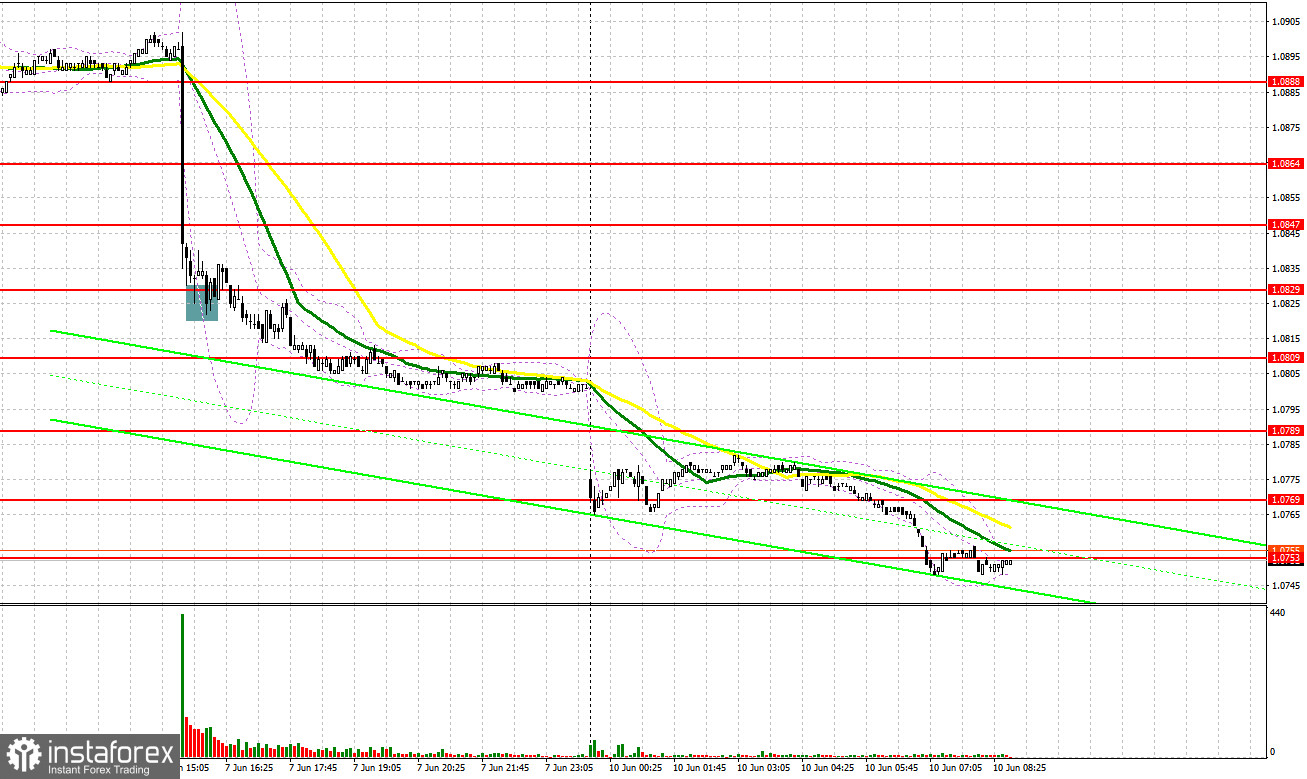Select the 1.0825 price axis value
Viewport: 1307px width, 779px height.
pos(1285,303)
